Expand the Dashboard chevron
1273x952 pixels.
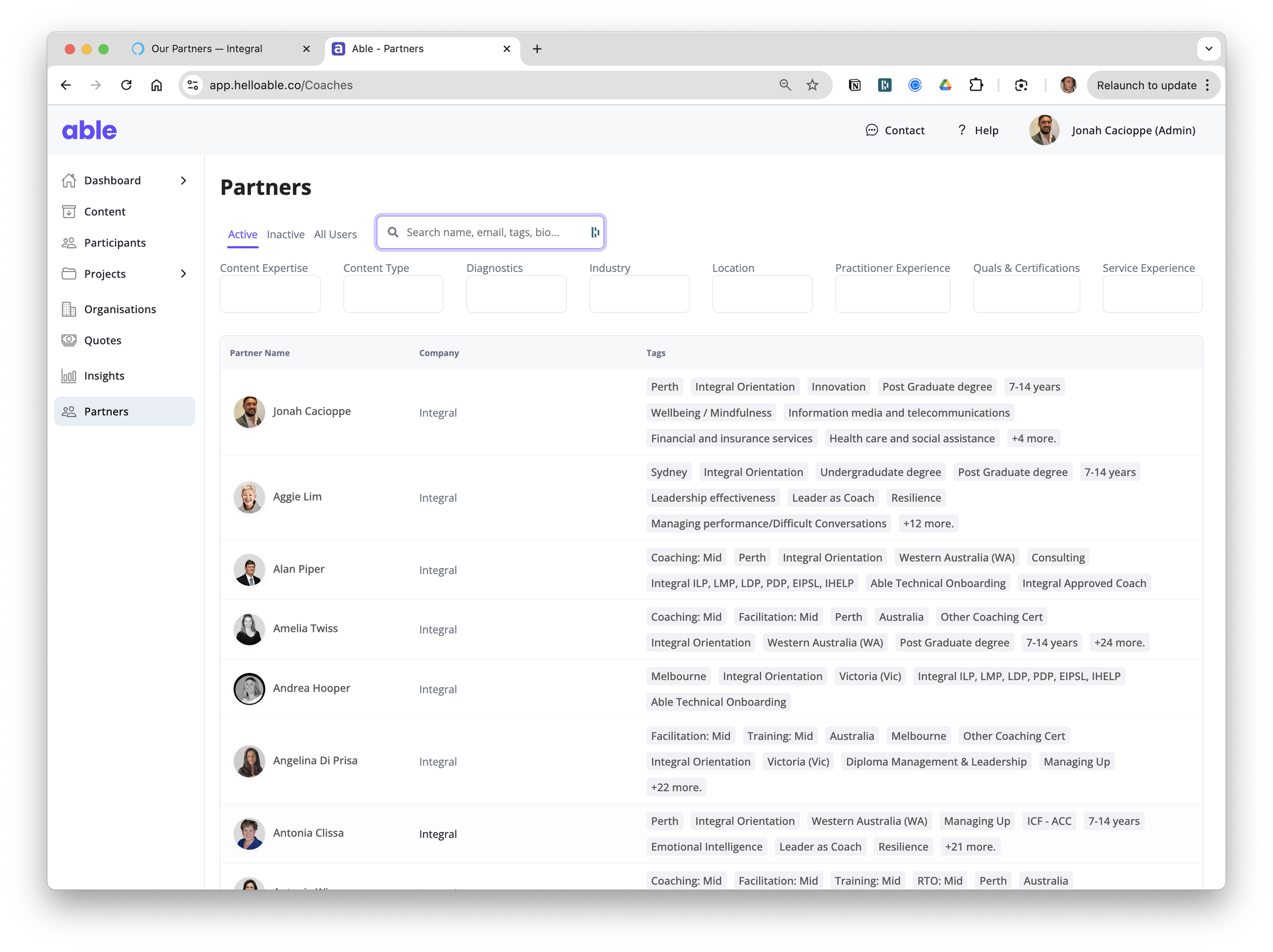184,181
